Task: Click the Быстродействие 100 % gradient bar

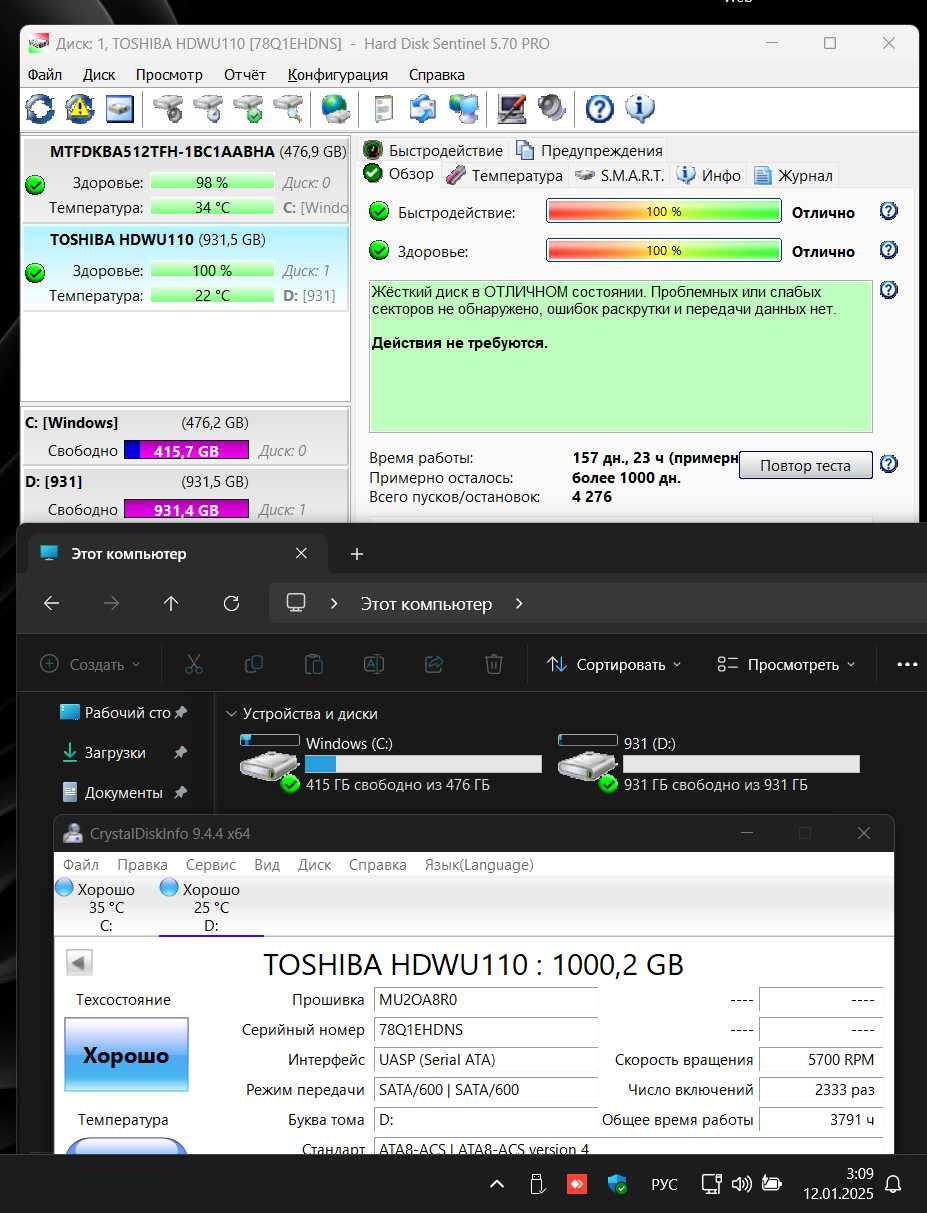Action: 664,212
